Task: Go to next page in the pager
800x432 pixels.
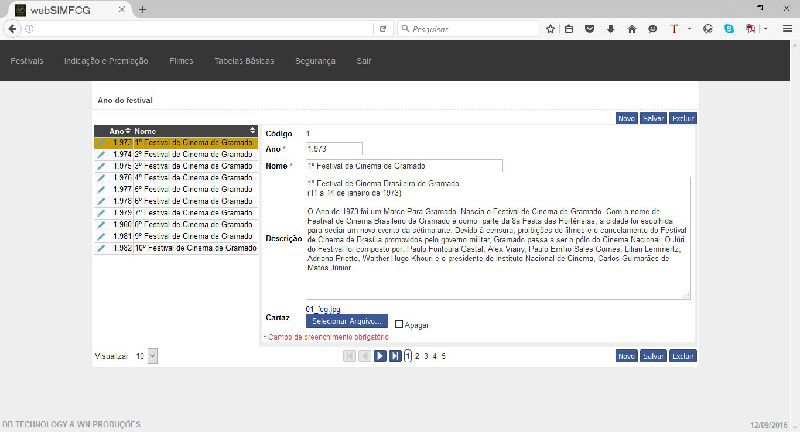Action: [x=380, y=355]
